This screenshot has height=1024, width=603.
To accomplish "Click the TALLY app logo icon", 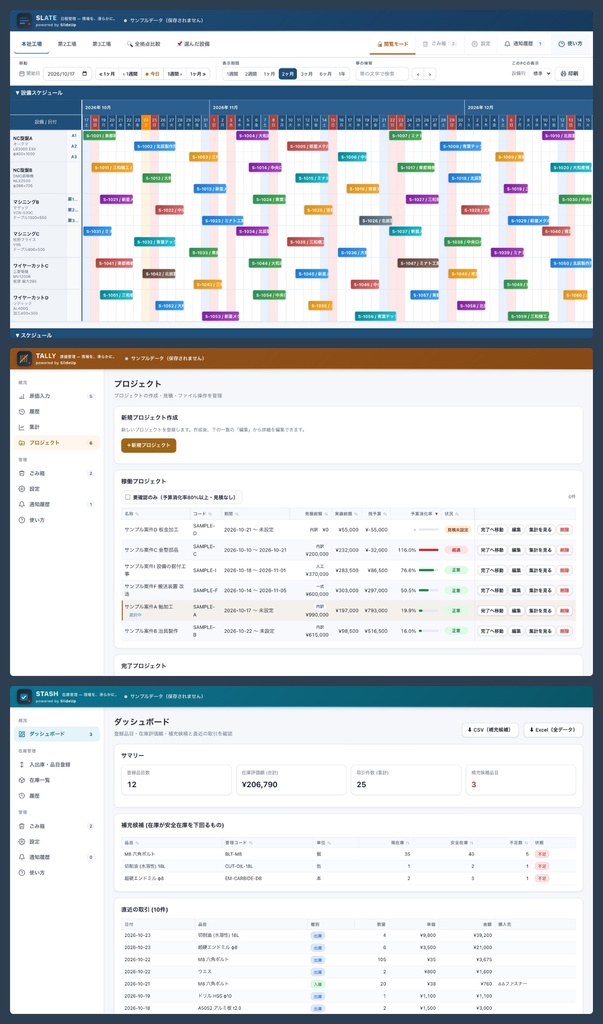I will point(24,358).
